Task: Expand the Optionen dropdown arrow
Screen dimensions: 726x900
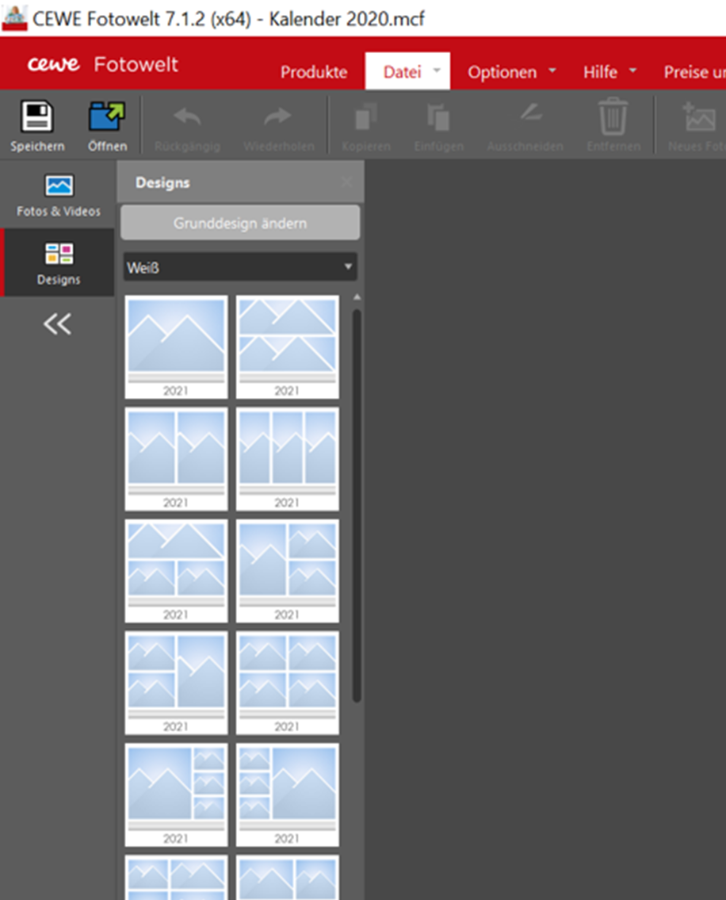Action: (552, 71)
